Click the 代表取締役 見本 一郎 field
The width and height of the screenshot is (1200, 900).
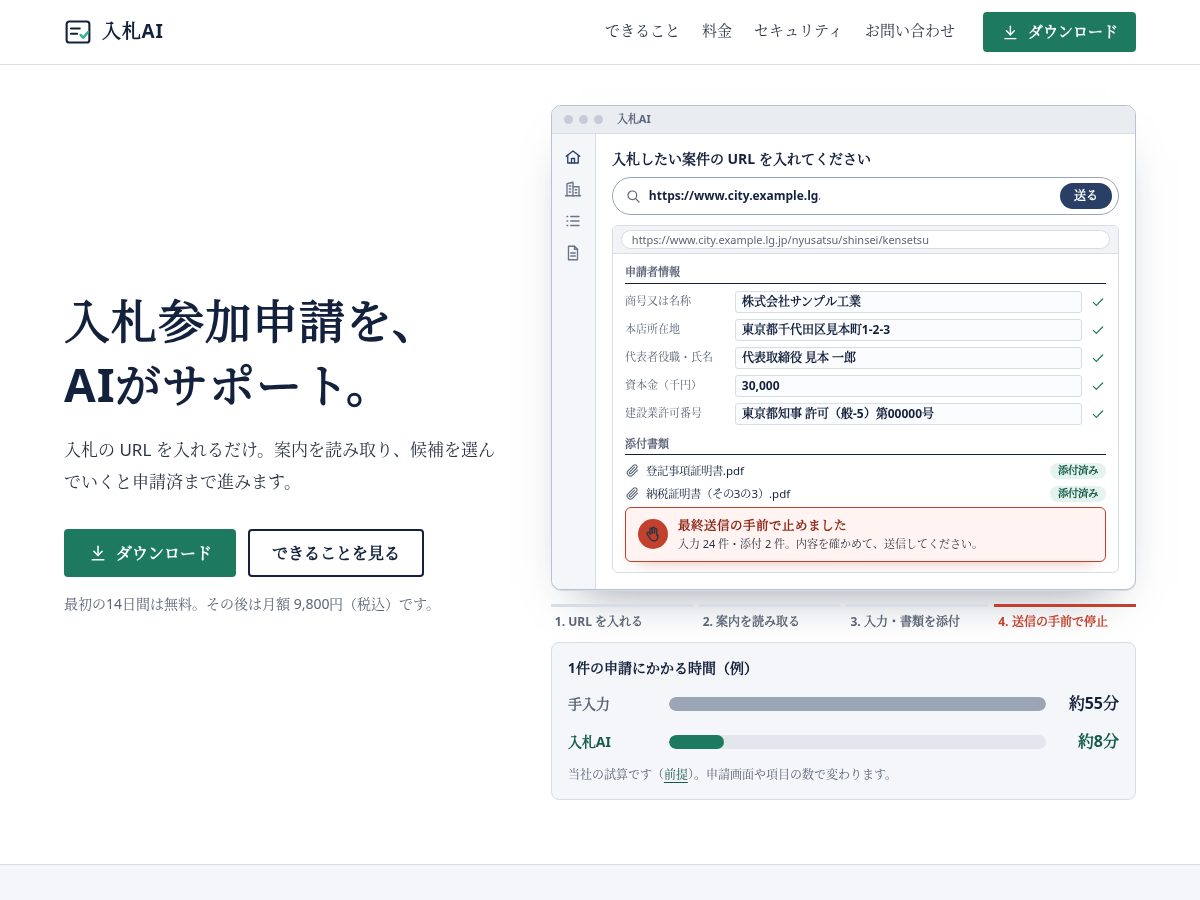point(908,358)
